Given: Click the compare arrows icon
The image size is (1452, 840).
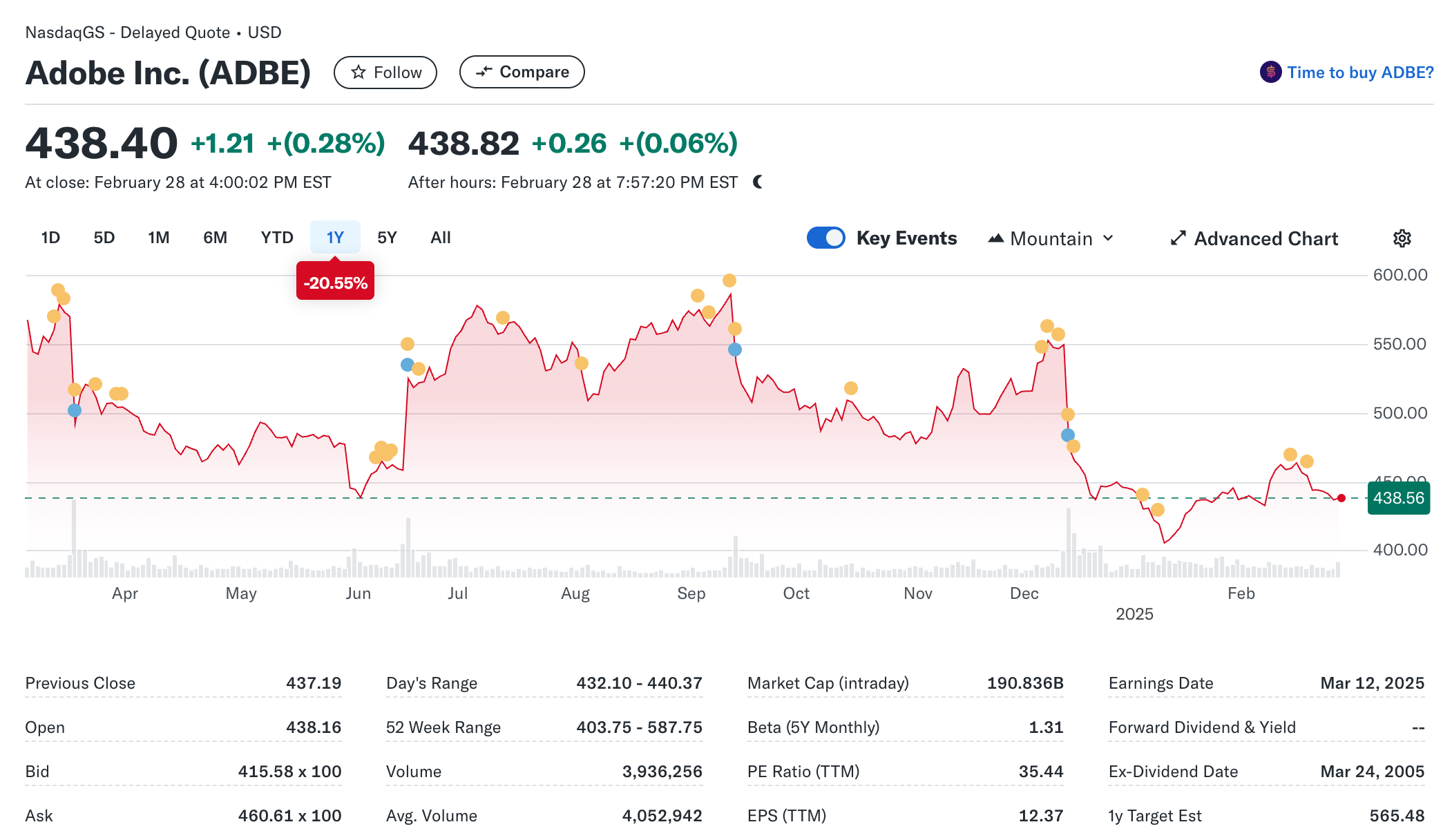Looking at the screenshot, I should [484, 72].
